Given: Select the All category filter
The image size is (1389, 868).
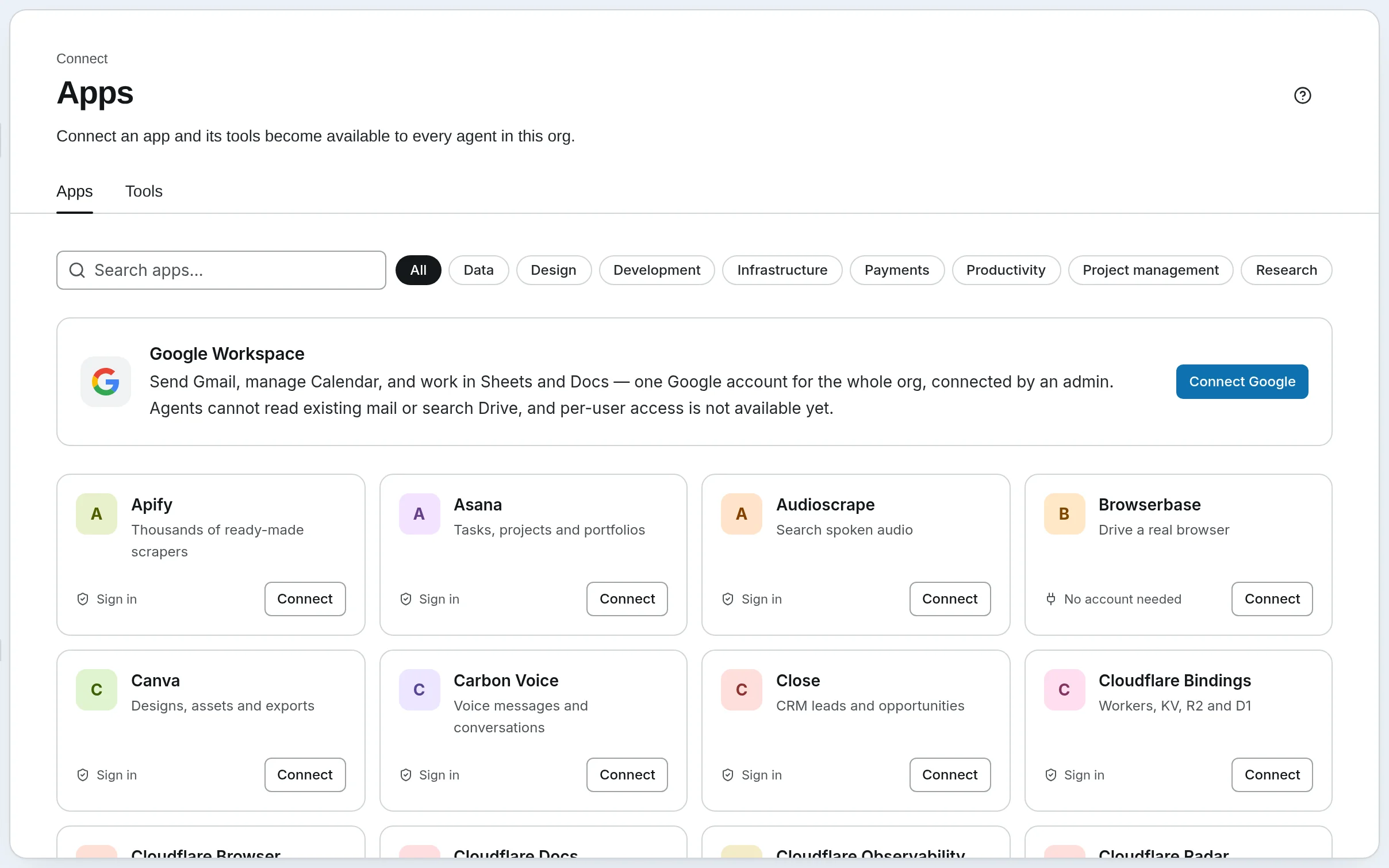Looking at the screenshot, I should 419,270.
